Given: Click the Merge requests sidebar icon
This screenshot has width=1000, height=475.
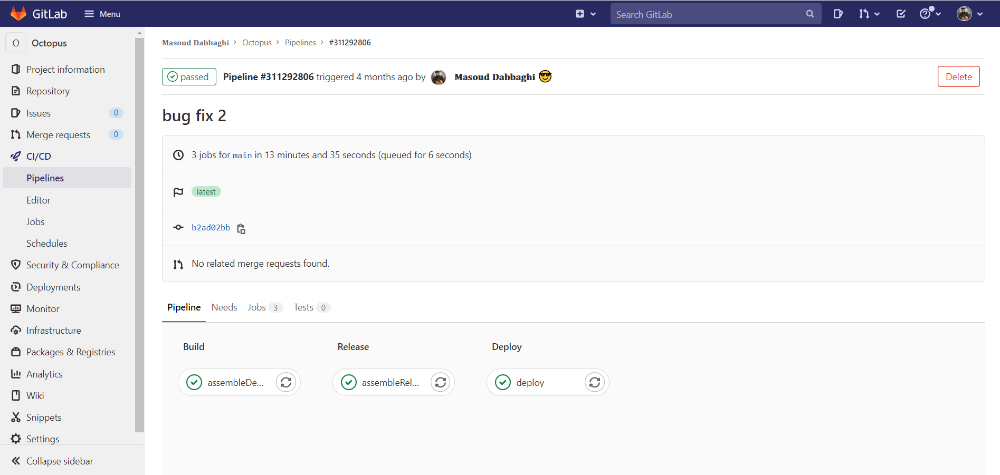Looking at the screenshot, I should pyautogui.click(x=16, y=135).
